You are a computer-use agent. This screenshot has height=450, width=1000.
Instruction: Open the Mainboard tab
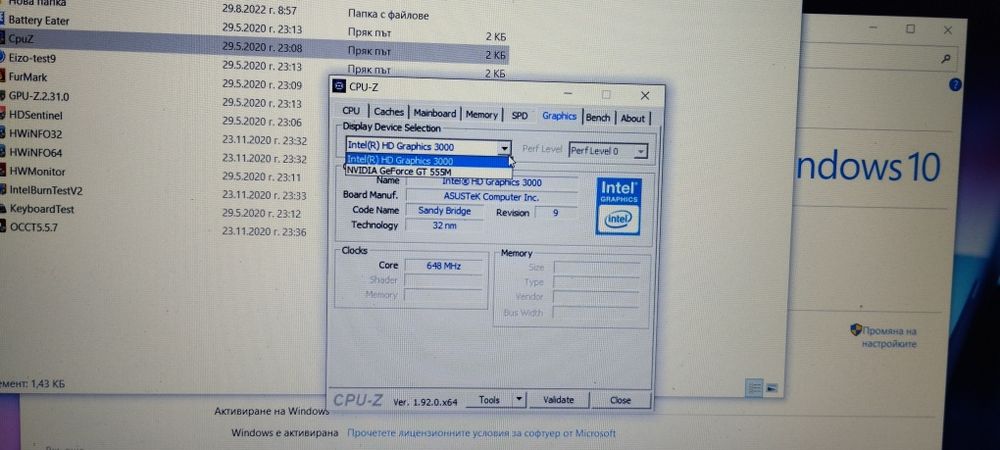(x=434, y=113)
